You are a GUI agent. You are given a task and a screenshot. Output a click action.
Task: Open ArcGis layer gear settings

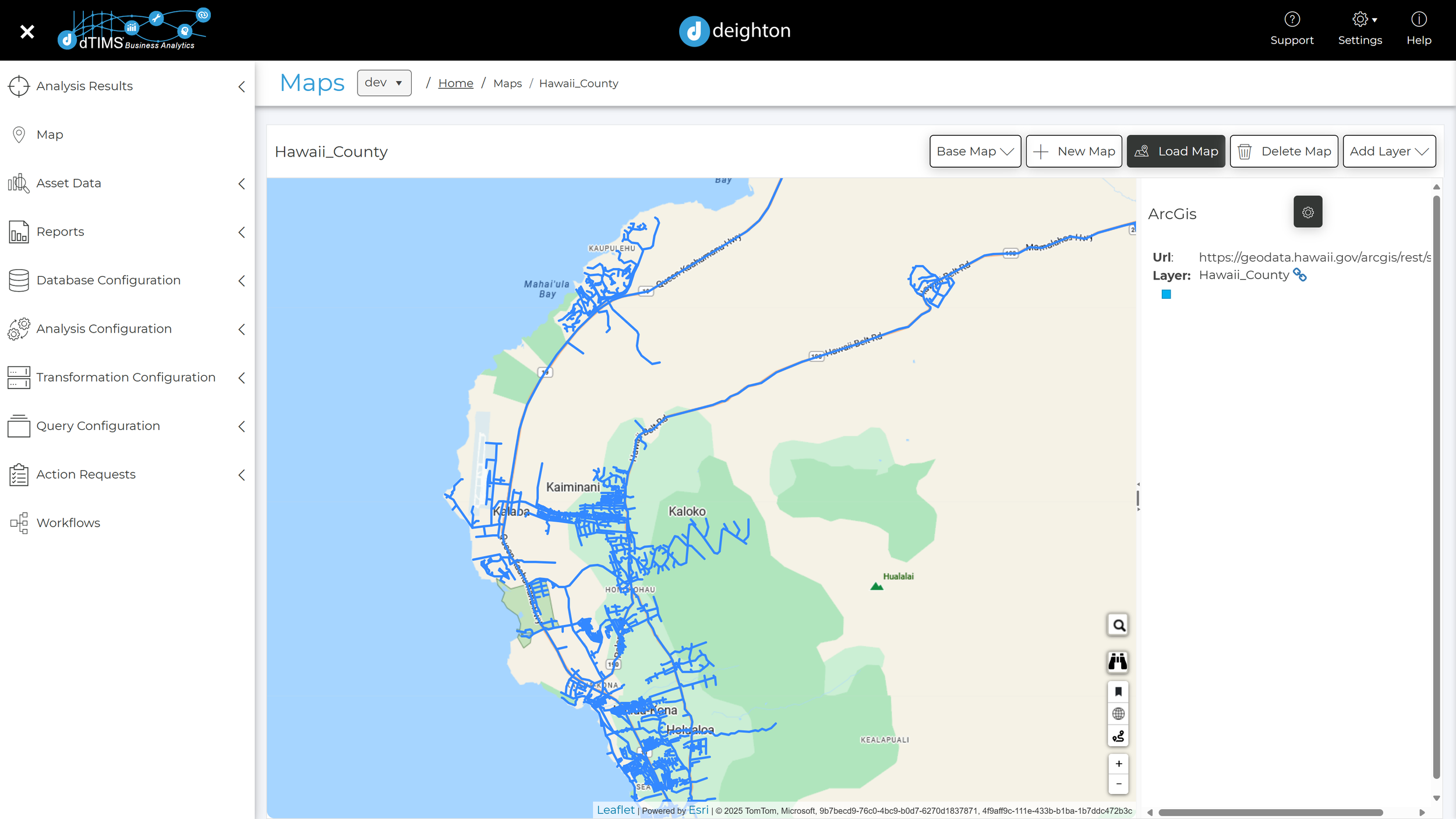pyautogui.click(x=1307, y=212)
